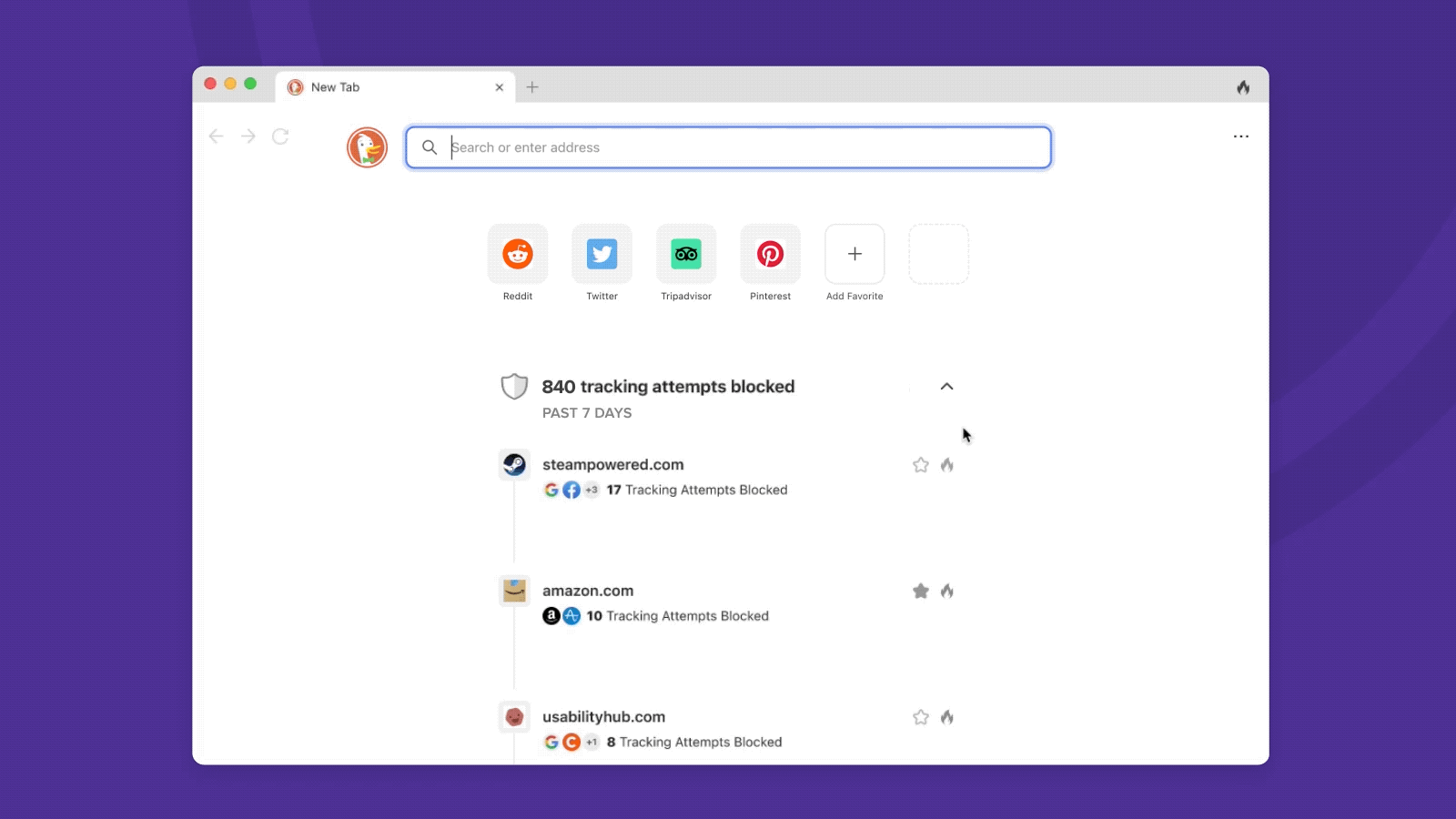The height and width of the screenshot is (819, 1456).
Task: Click the magnifier icon in the search field
Action: (x=430, y=147)
